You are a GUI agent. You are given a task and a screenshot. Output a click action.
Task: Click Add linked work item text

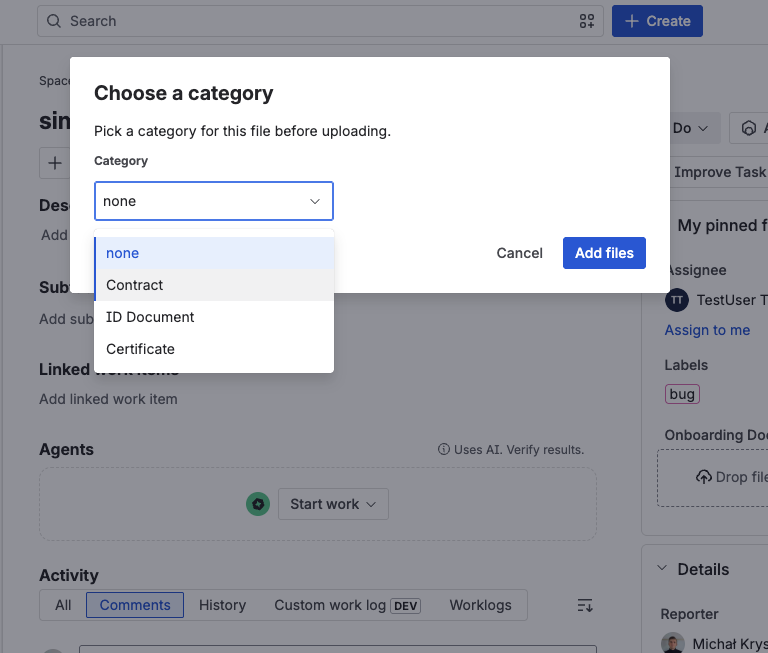tap(108, 399)
